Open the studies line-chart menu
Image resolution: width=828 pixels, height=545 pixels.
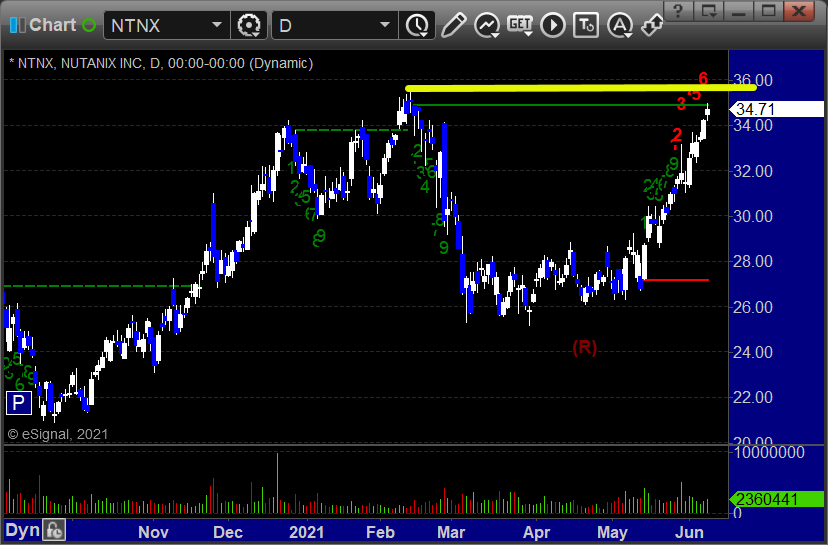[x=487, y=25]
